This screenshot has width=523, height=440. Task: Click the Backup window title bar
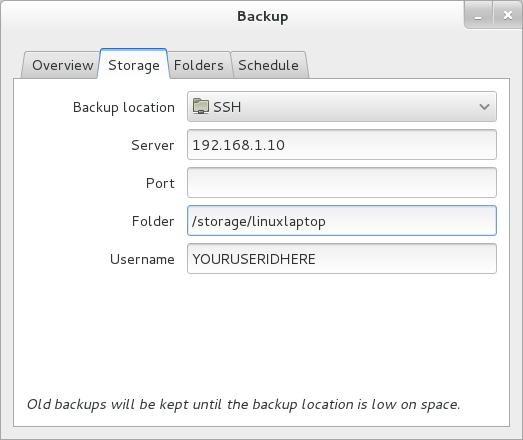[x=263, y=16]
